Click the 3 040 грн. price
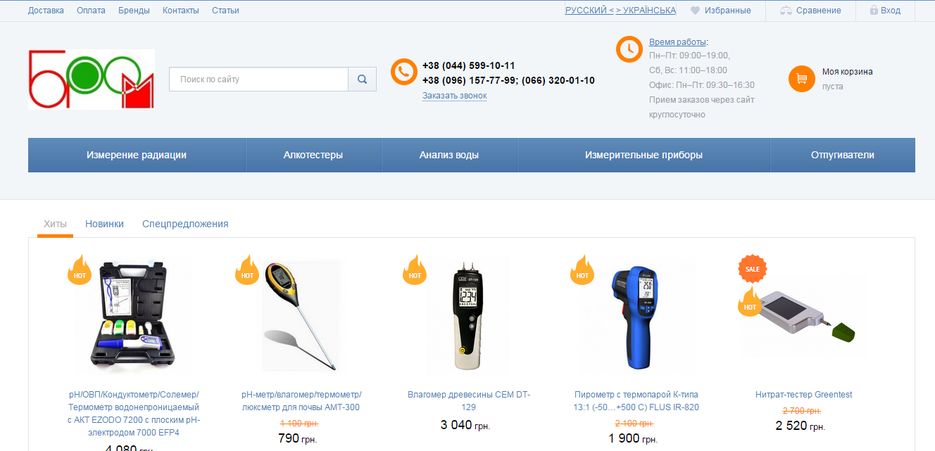The image size is (935, 451). tap(465, 425)
